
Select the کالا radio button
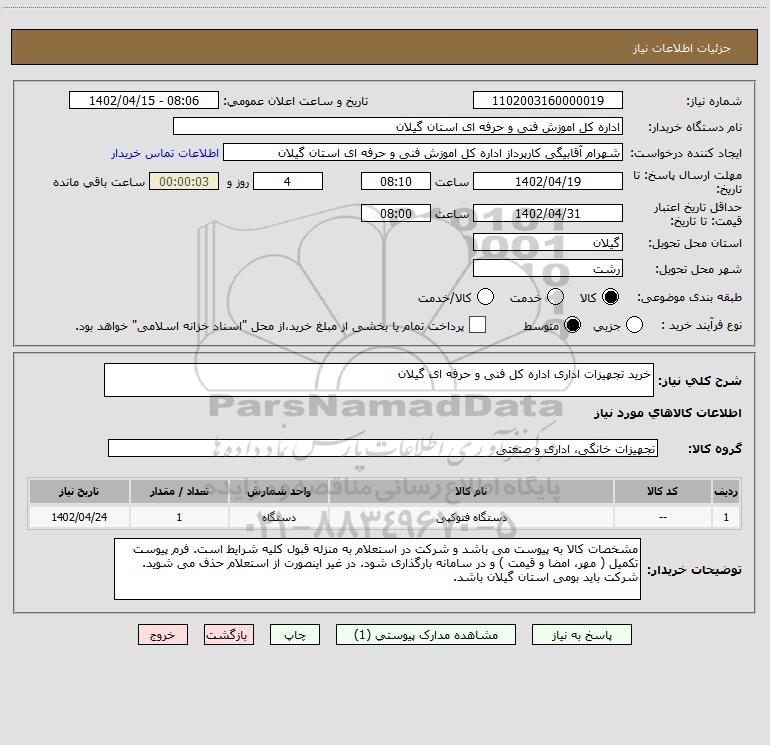coord(610,297)
